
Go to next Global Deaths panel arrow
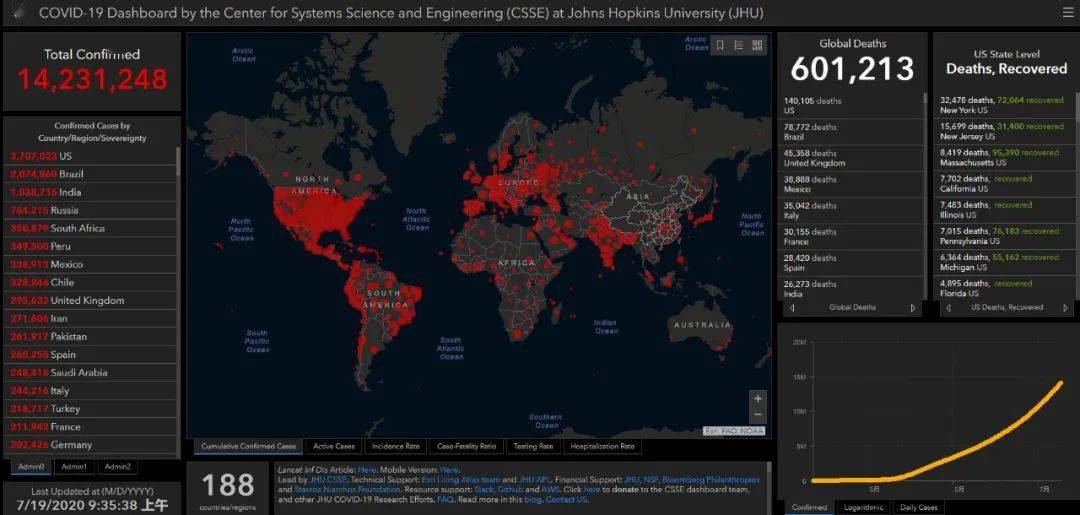pos(912,308)
